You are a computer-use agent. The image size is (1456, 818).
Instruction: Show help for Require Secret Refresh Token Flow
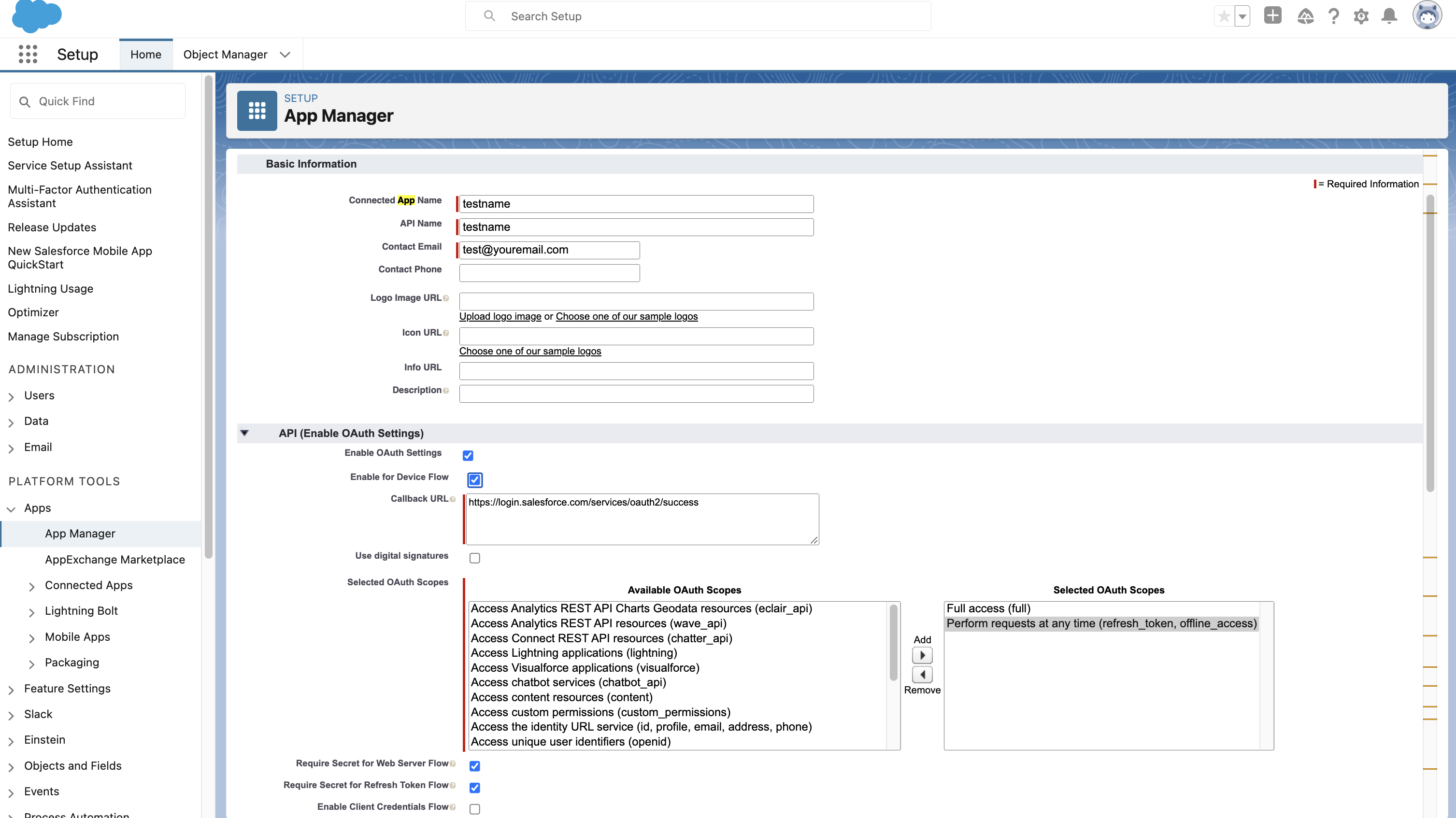(x=453, y=786)
